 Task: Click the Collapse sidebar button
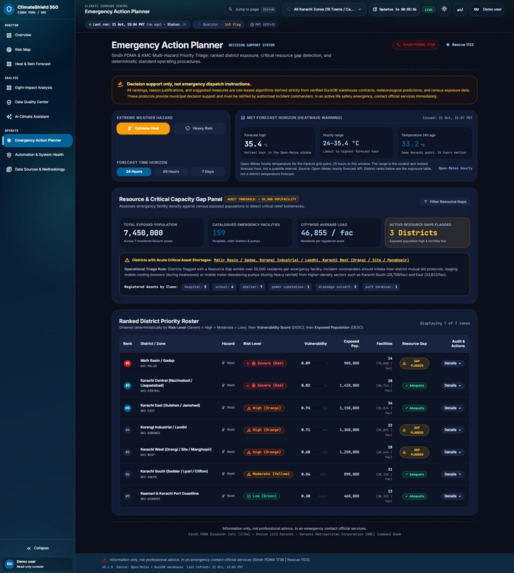[x=38, y=548]
